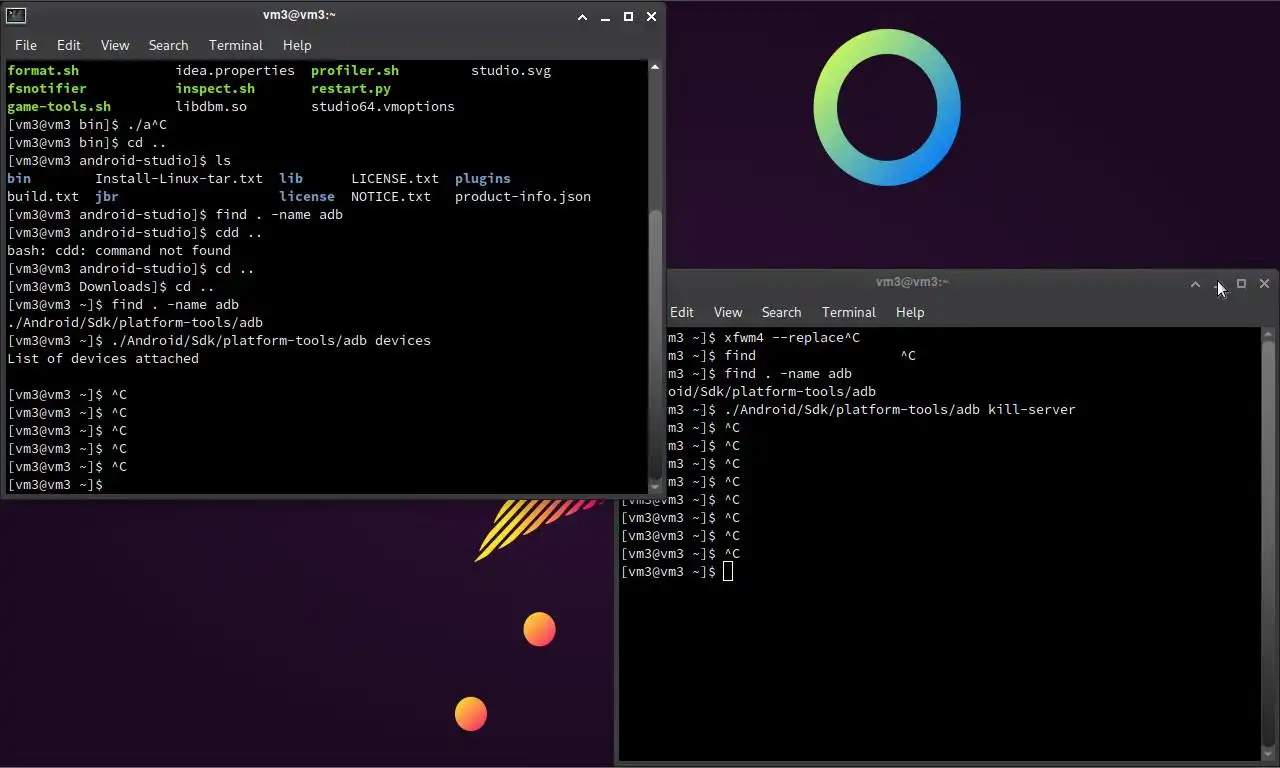
Task: Click 'build.txt' in the ls output
Action: click(43, 196)
